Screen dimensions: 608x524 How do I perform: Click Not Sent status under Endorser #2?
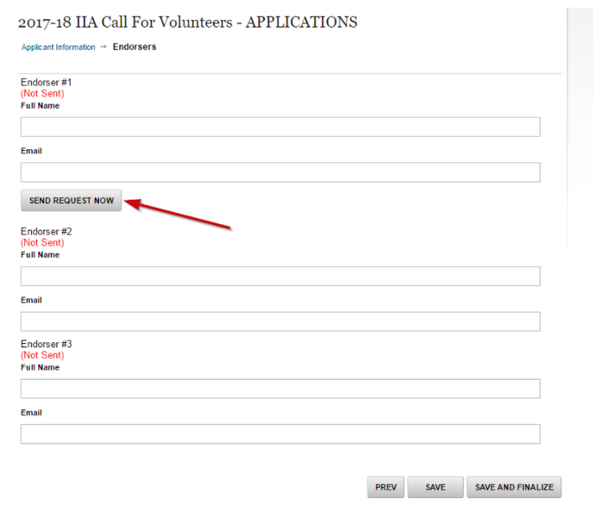(42, 243)
